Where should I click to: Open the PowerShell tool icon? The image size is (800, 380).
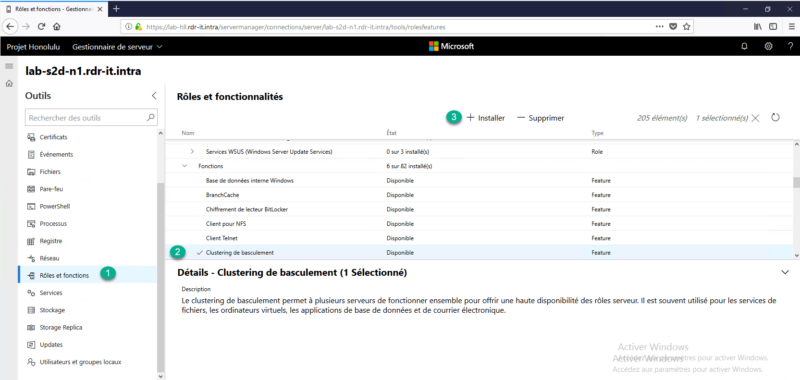click(x=30, y=207)
